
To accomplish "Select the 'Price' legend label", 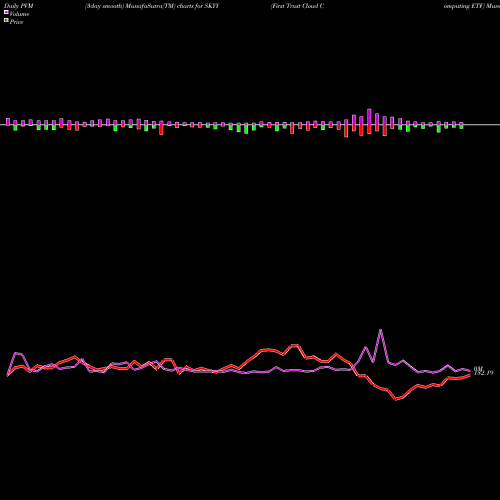I will tap(16, 22).
